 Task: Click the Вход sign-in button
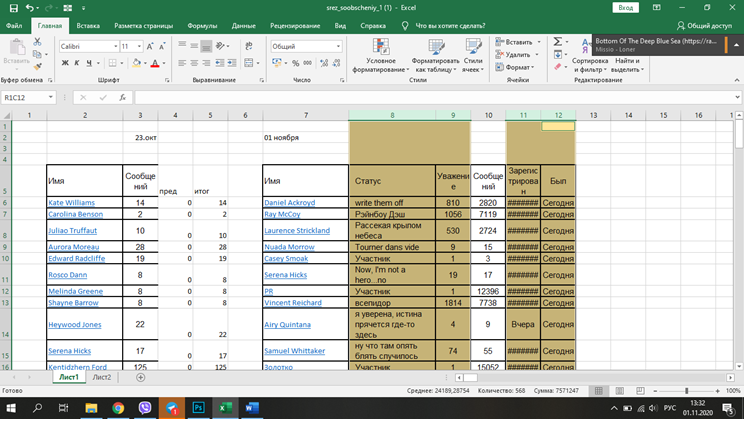(625, 8)
